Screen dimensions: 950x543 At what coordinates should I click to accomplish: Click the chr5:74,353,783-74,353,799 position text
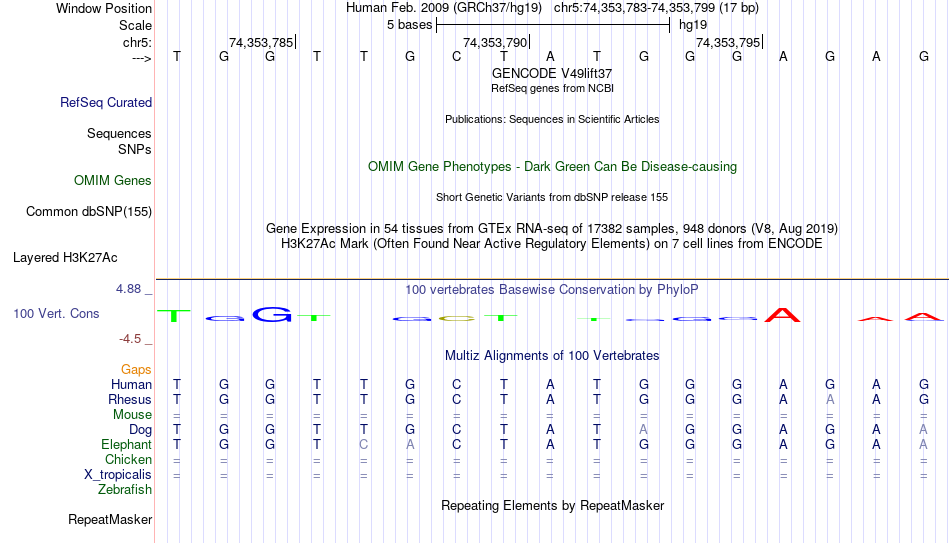coord(656,8)
